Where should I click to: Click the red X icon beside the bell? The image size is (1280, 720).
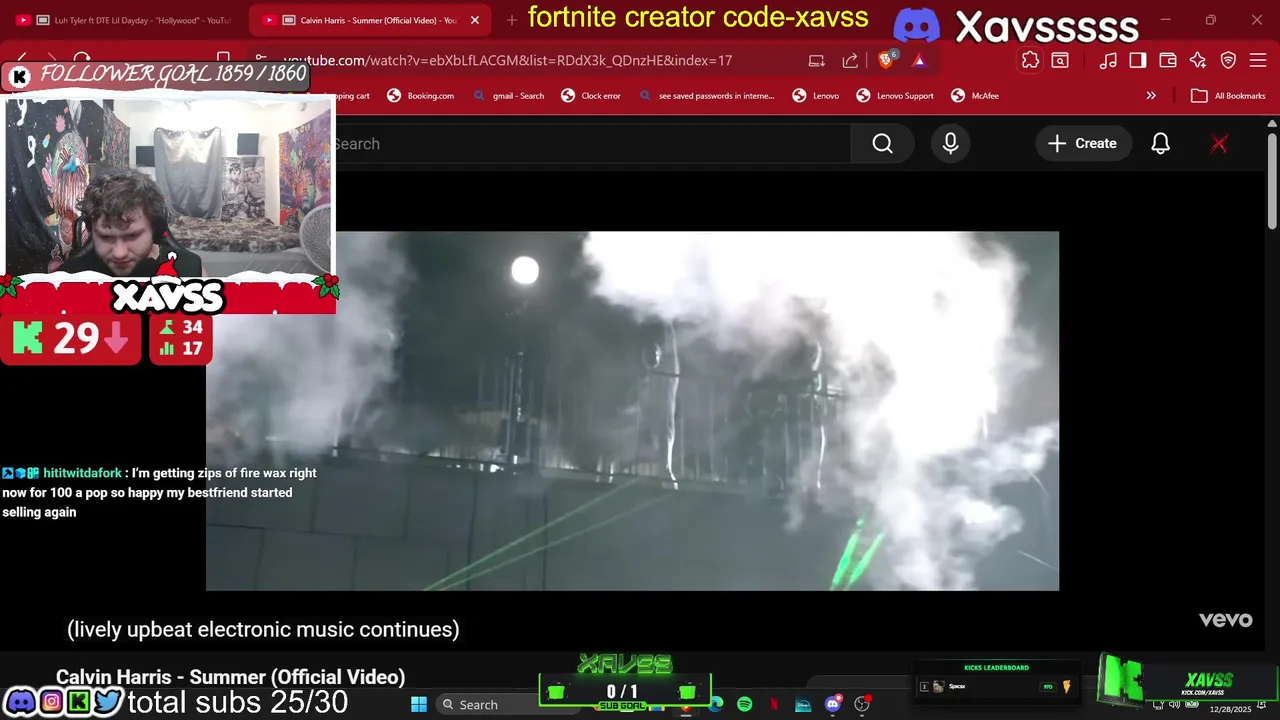(x=1219, y=144)
